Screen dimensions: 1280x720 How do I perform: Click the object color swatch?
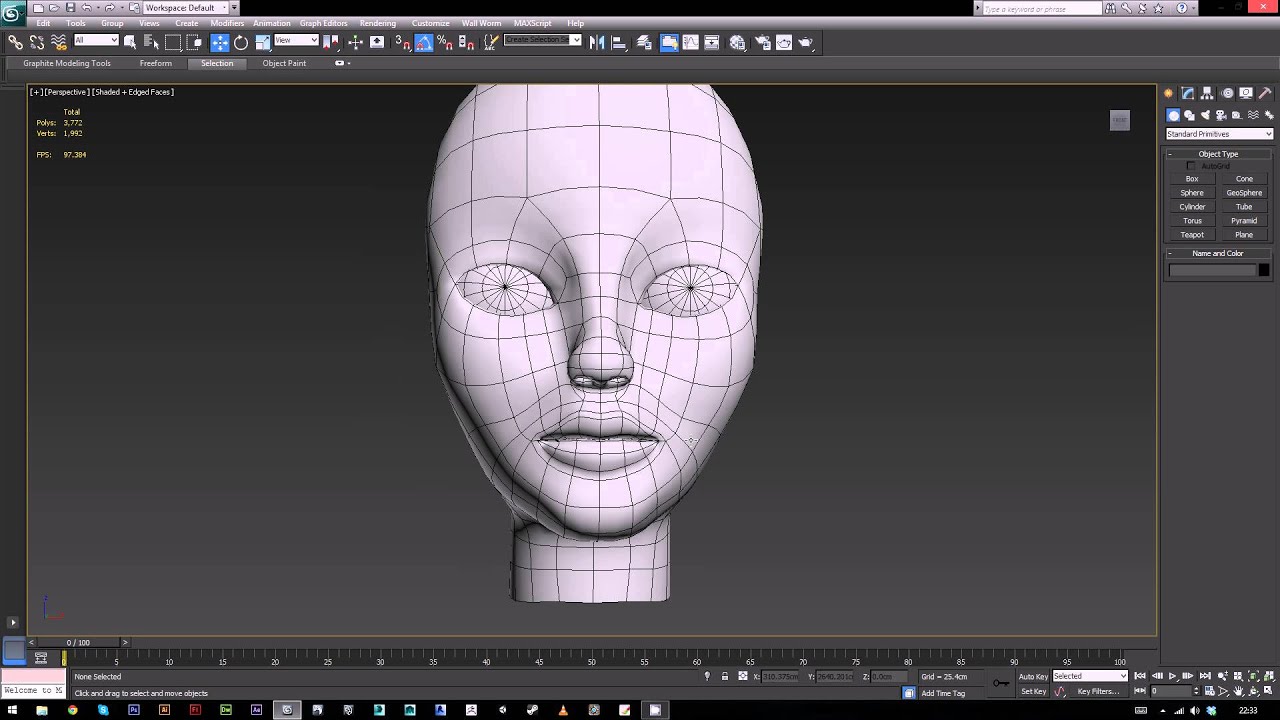[1264, 270]
